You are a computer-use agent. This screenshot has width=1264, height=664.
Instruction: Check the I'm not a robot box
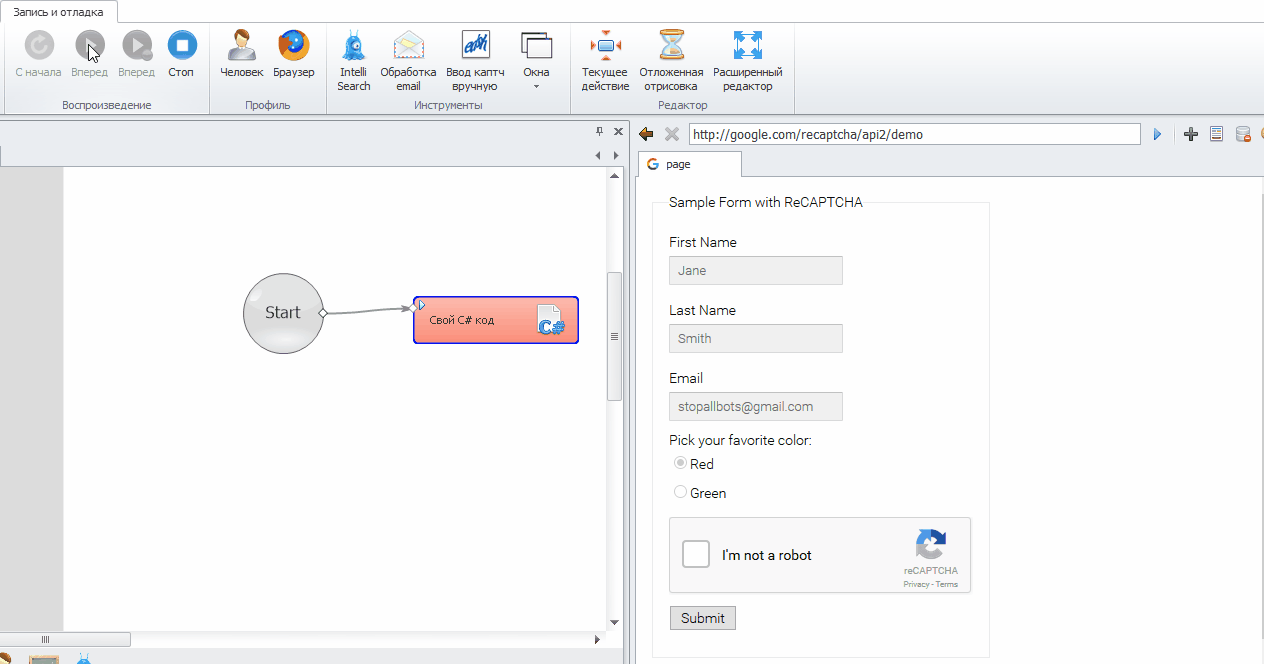click(x=696, y=554)
